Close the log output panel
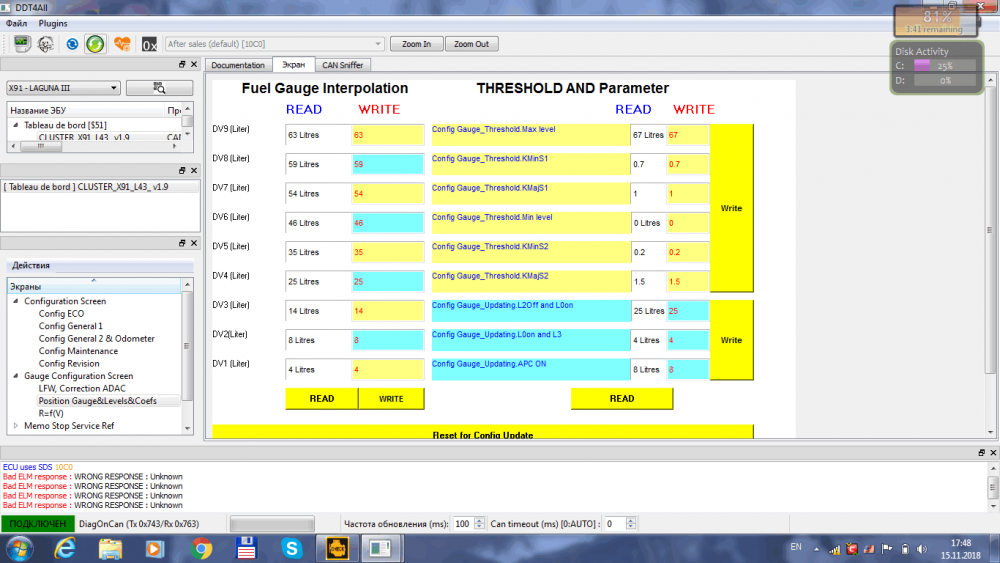 [993, 452]
